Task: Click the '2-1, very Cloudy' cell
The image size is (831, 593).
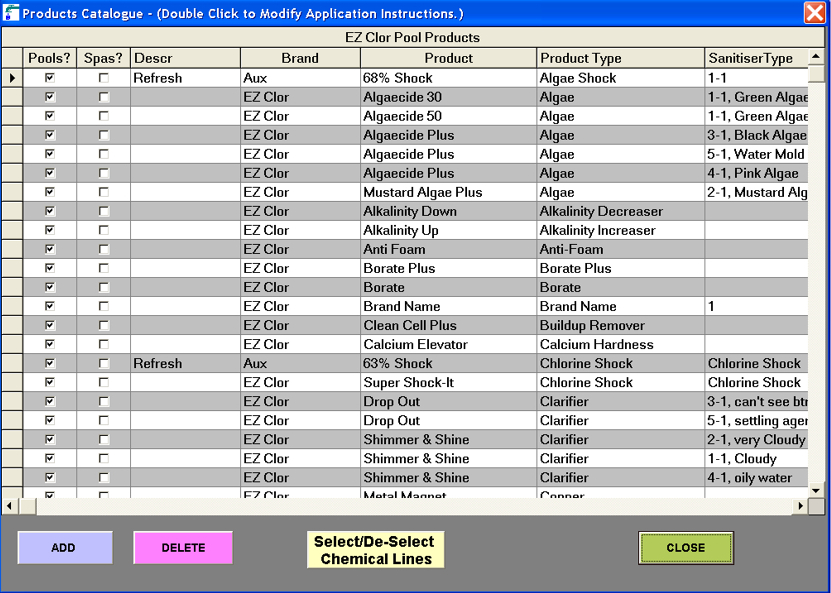Action: [756, 439]
